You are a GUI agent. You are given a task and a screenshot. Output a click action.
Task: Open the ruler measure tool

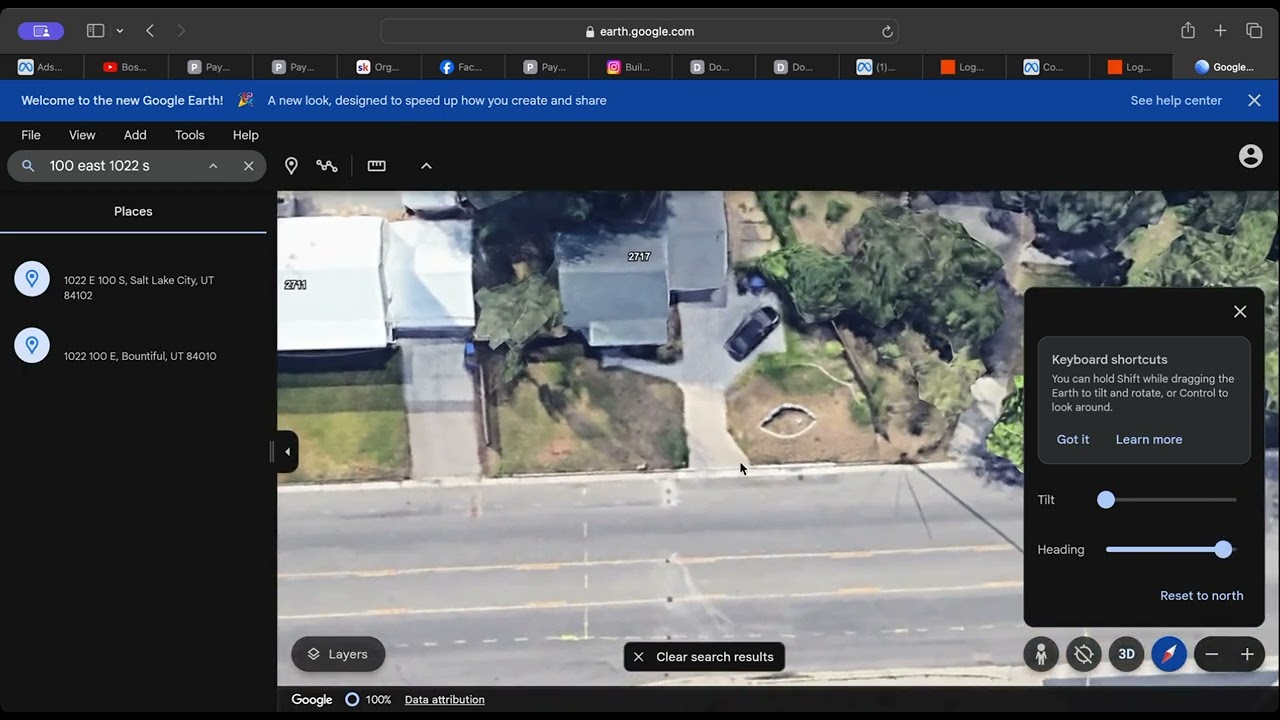click(377, 166)
